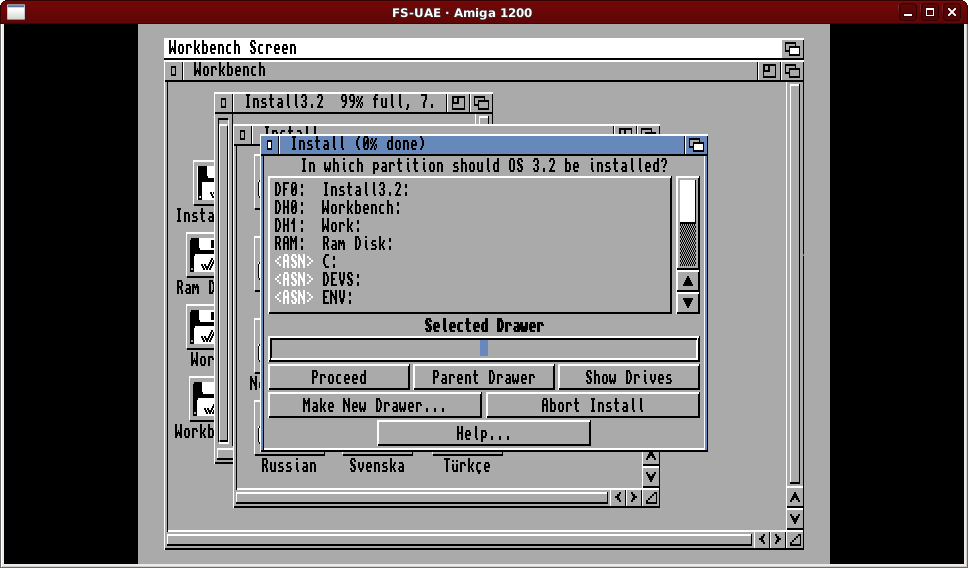
Task: Click the Install drawer window down arrow
Action: point(651,477)
